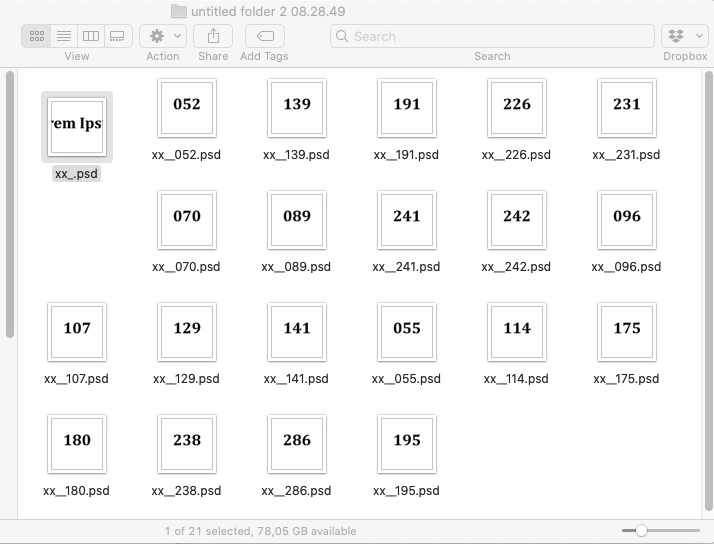
Task: Click the window title 'untitled folder 2 08.28.49'
Action: click(x=268, y=11)
